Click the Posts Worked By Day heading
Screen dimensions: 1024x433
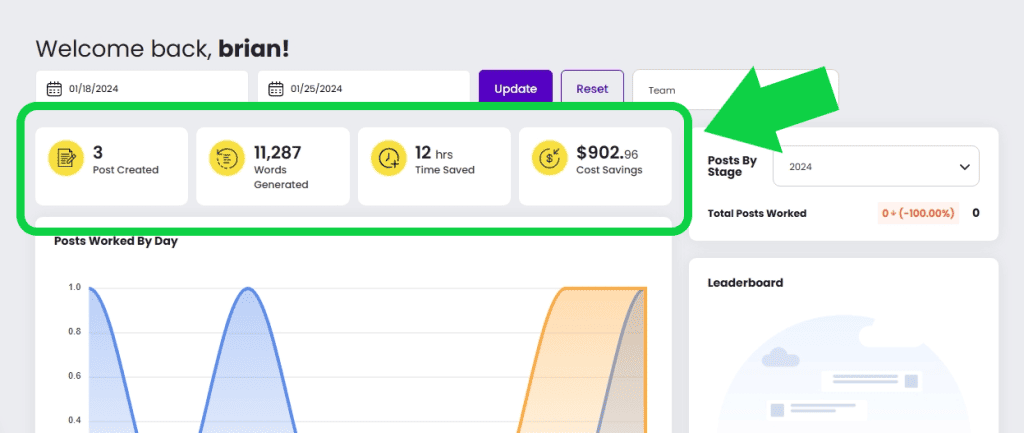pos(116,241)
